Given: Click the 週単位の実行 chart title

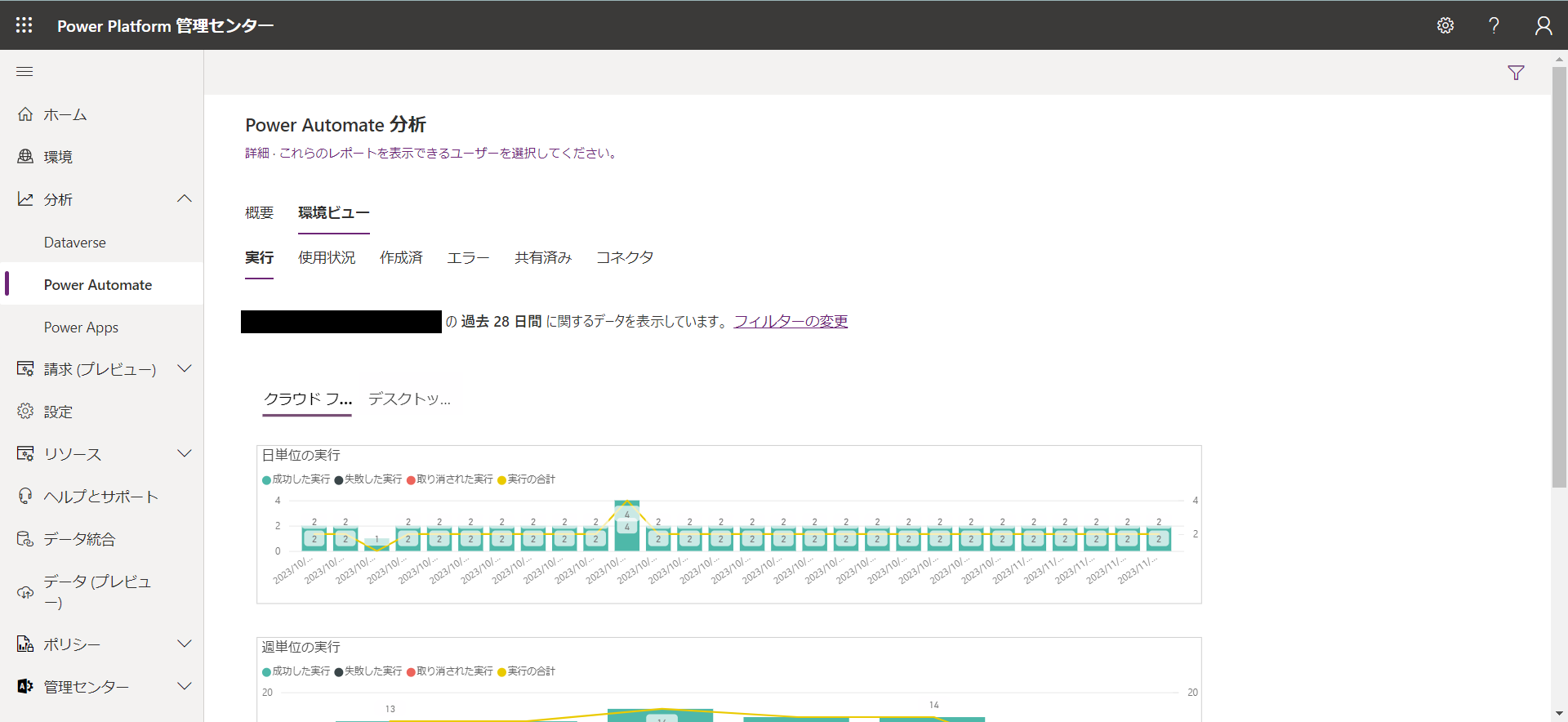Looking at the screenshot, I should point(301,647).
